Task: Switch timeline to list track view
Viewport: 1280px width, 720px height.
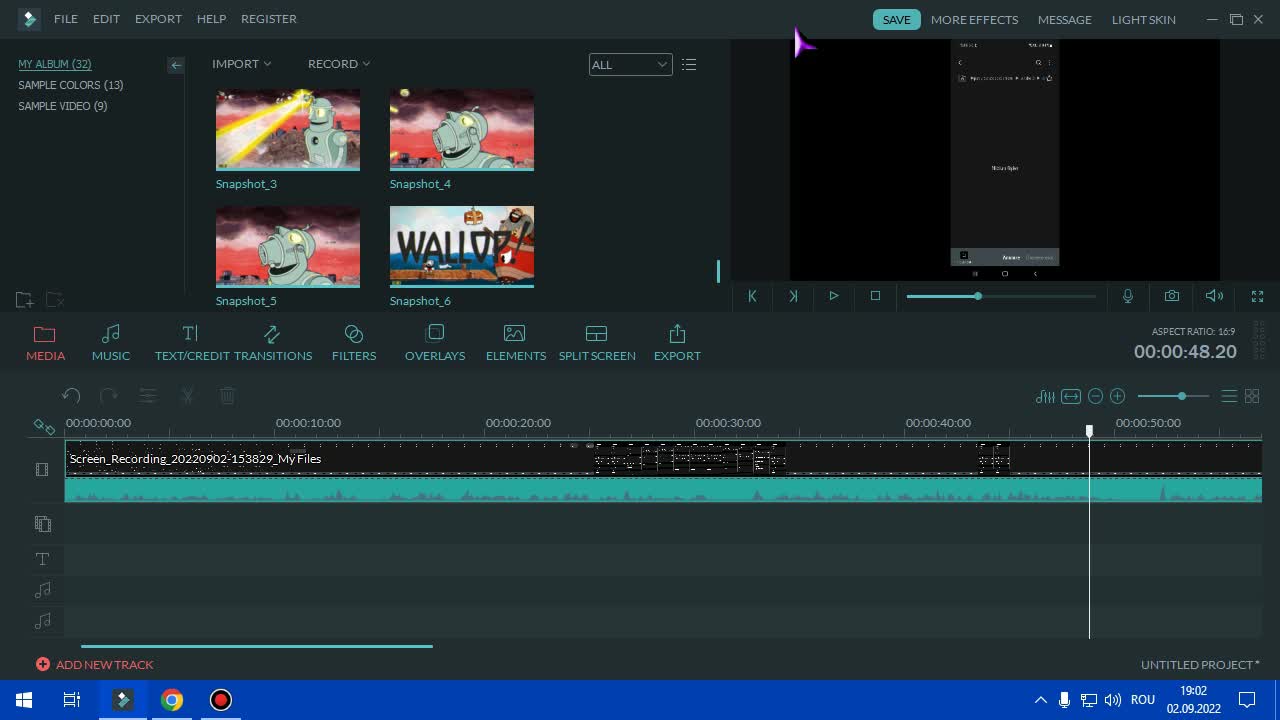Action: [x=1229, y=396]
